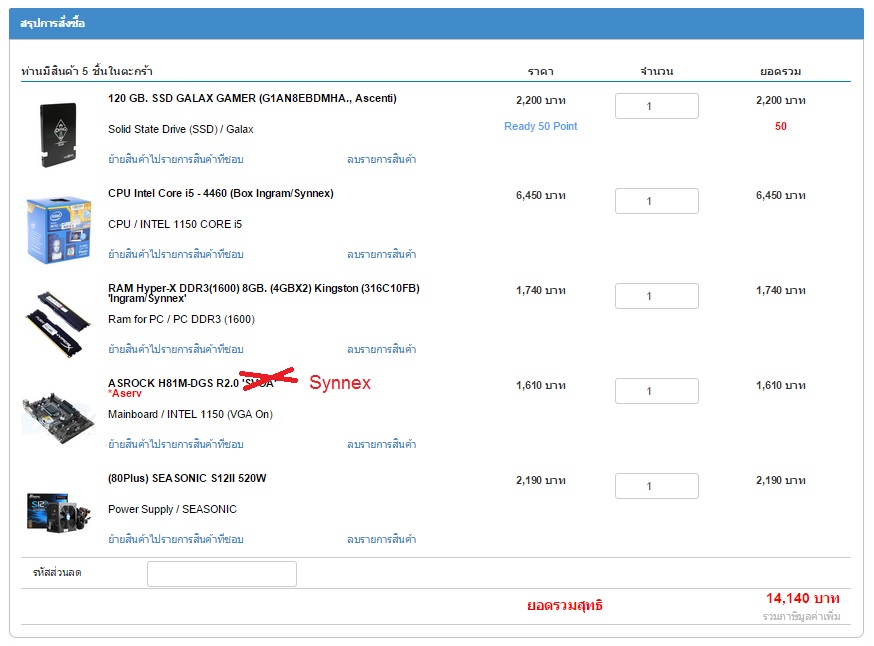Open the SSD Galax Gamer product thumbnail
The height and width of the screenshot is (646, 874).
tap(58, 134)
